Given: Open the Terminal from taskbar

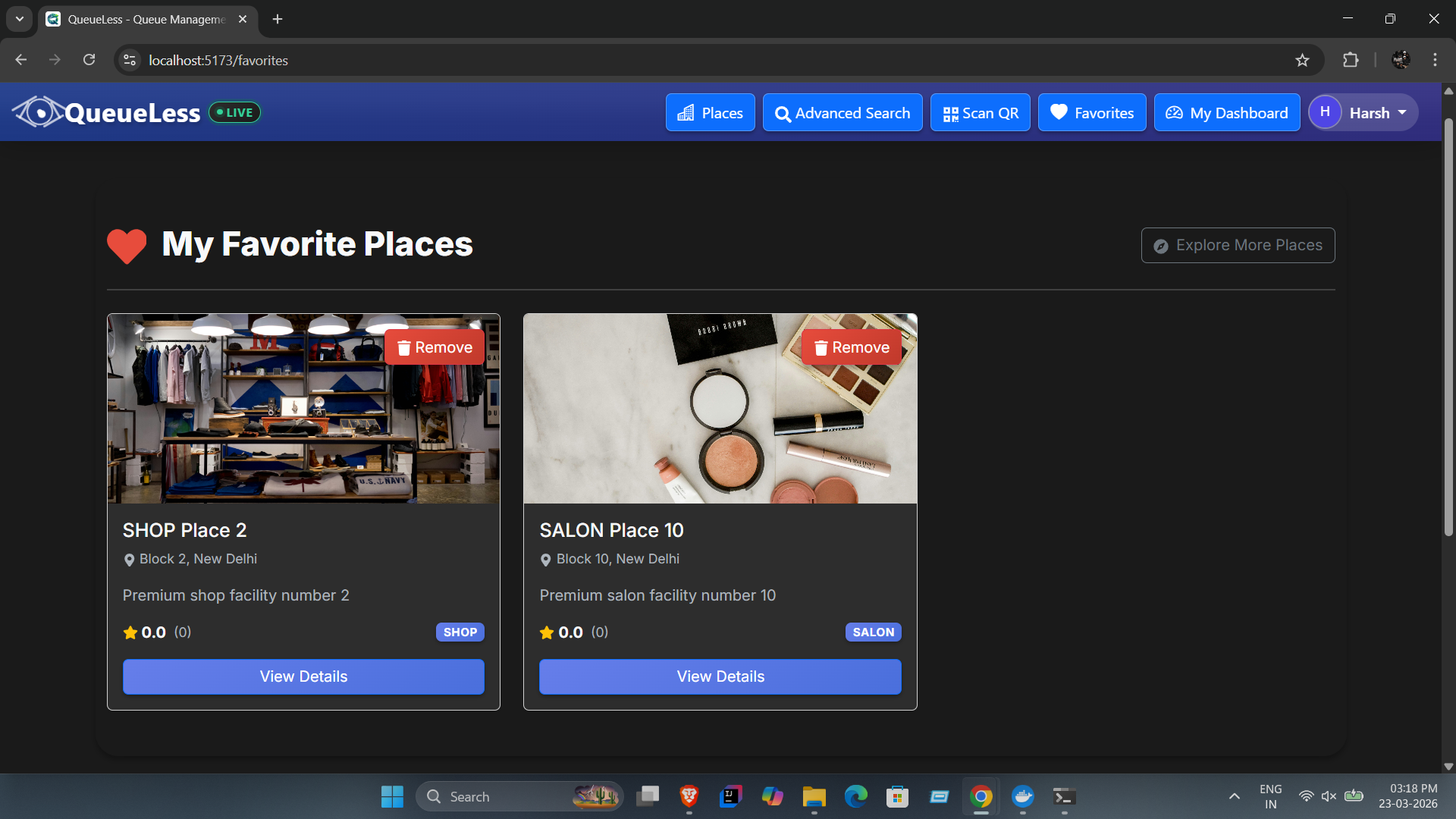Looking at the screenshot, I should (x=1064, y=796).
